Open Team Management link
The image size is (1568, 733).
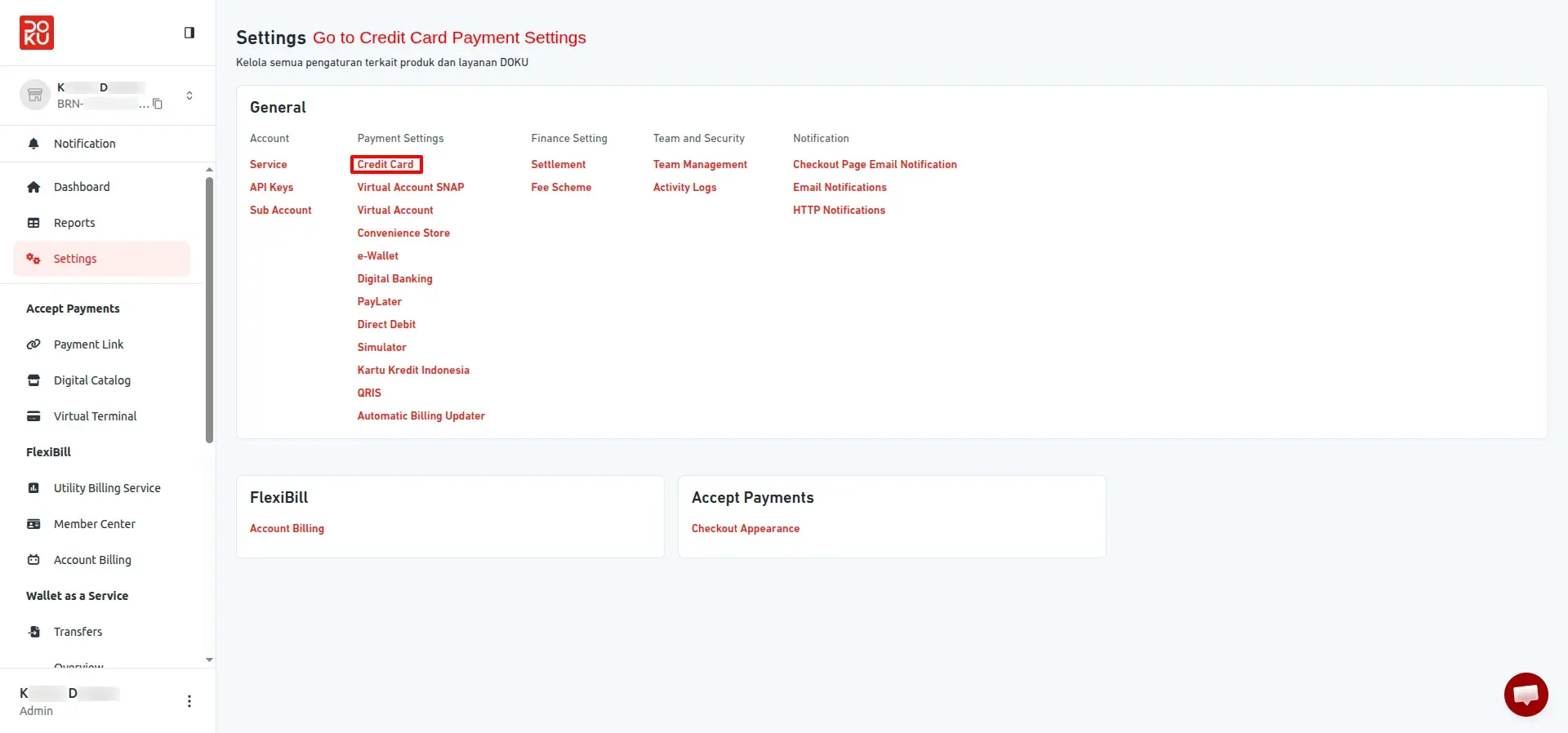(700, 164)
